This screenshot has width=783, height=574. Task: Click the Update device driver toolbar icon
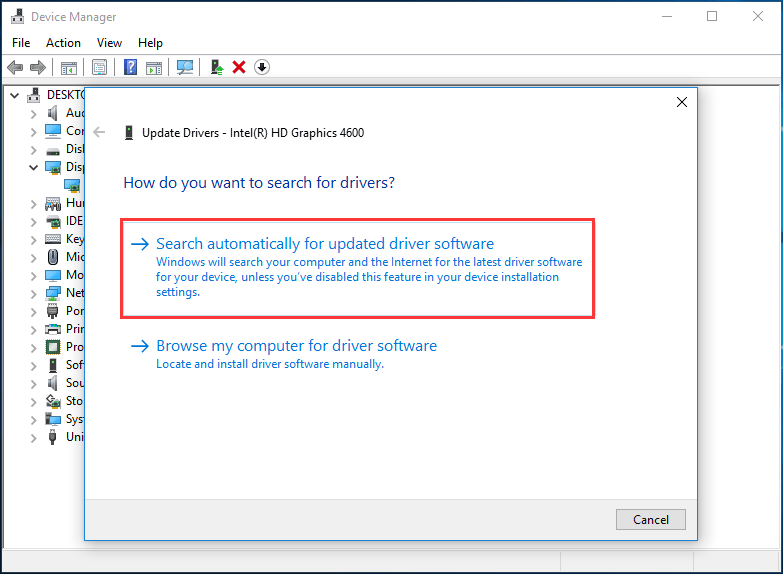pos(216,67)
